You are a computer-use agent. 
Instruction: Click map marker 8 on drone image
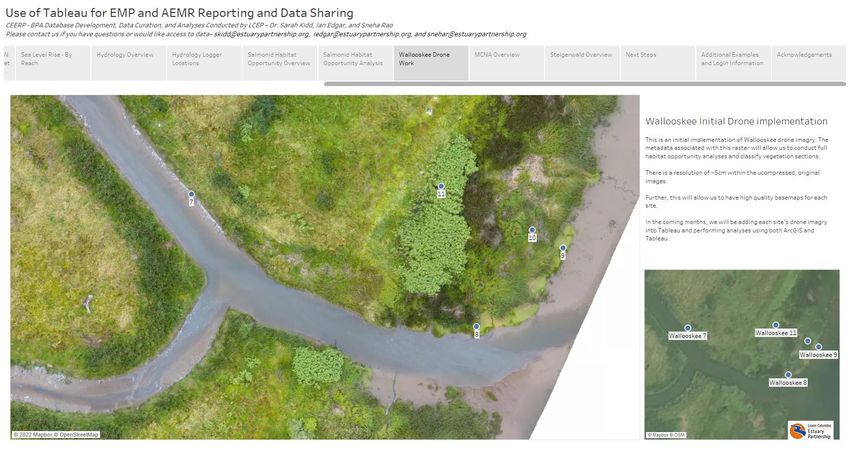click(476, 326)
